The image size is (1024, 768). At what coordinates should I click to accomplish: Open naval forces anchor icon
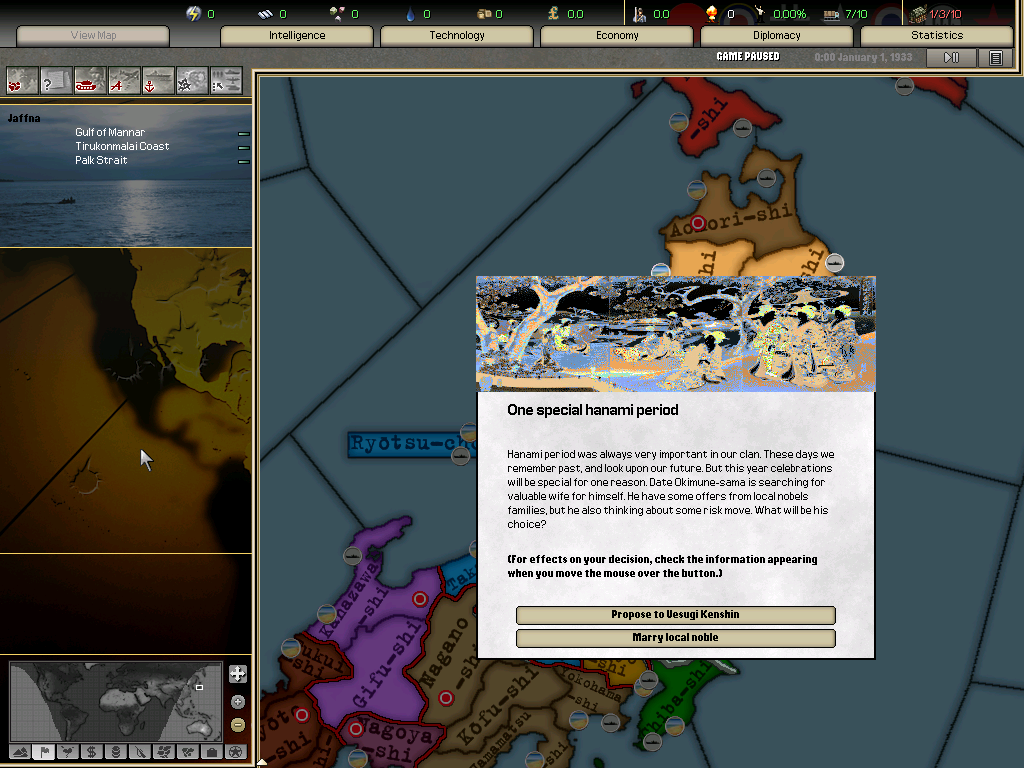158,81
